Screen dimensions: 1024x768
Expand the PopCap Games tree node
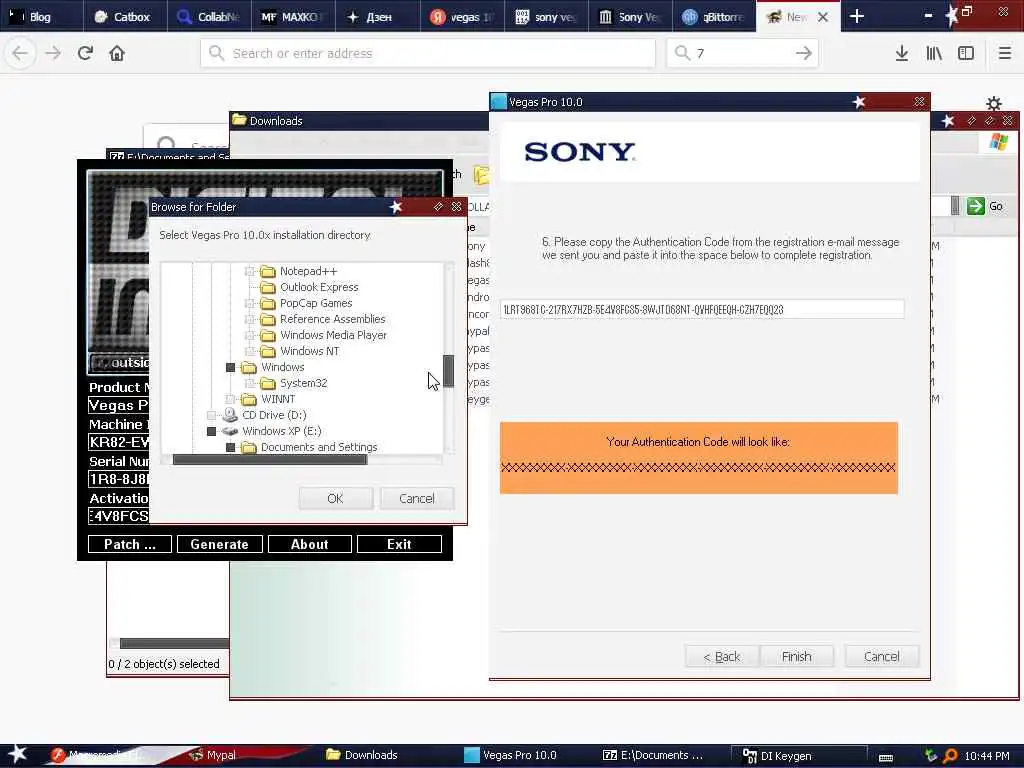click(249, 303)
